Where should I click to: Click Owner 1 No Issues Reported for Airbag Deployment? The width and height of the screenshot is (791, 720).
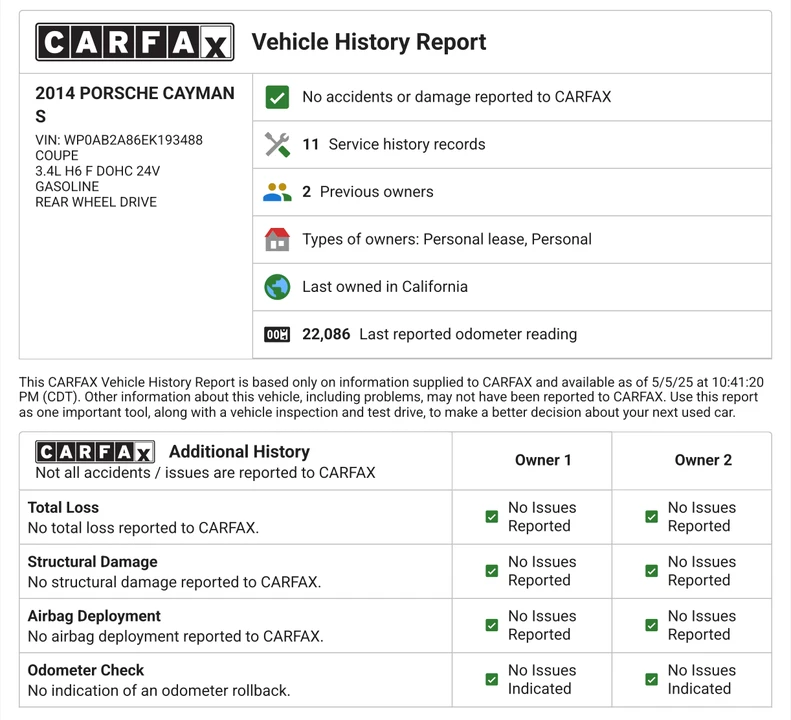point(542,625)
